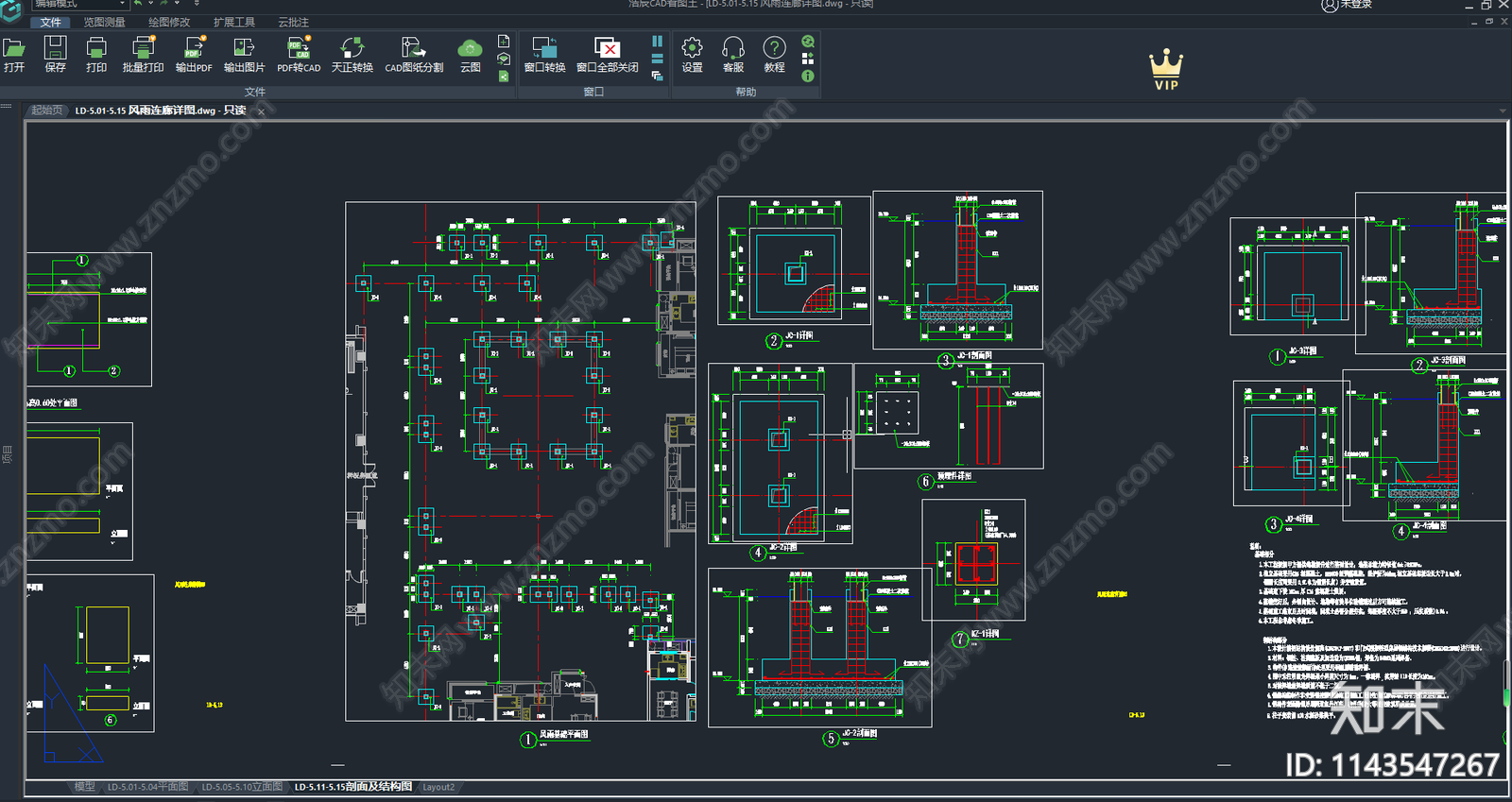This screenshot has width=1512, height=802.
Task: Switch to the Layout2 tab
Action: (438, 787)
